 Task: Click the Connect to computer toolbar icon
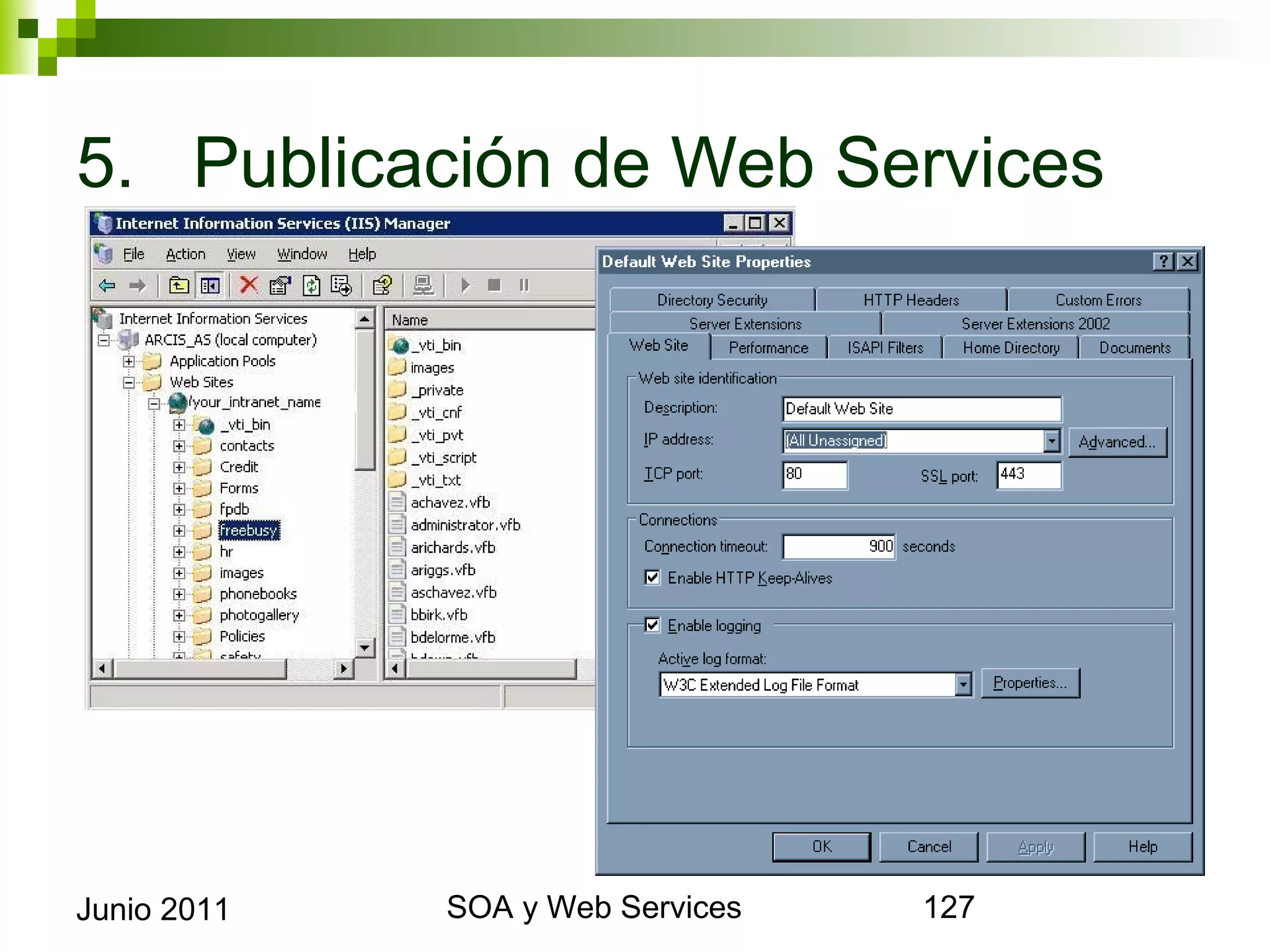[424, 285]
